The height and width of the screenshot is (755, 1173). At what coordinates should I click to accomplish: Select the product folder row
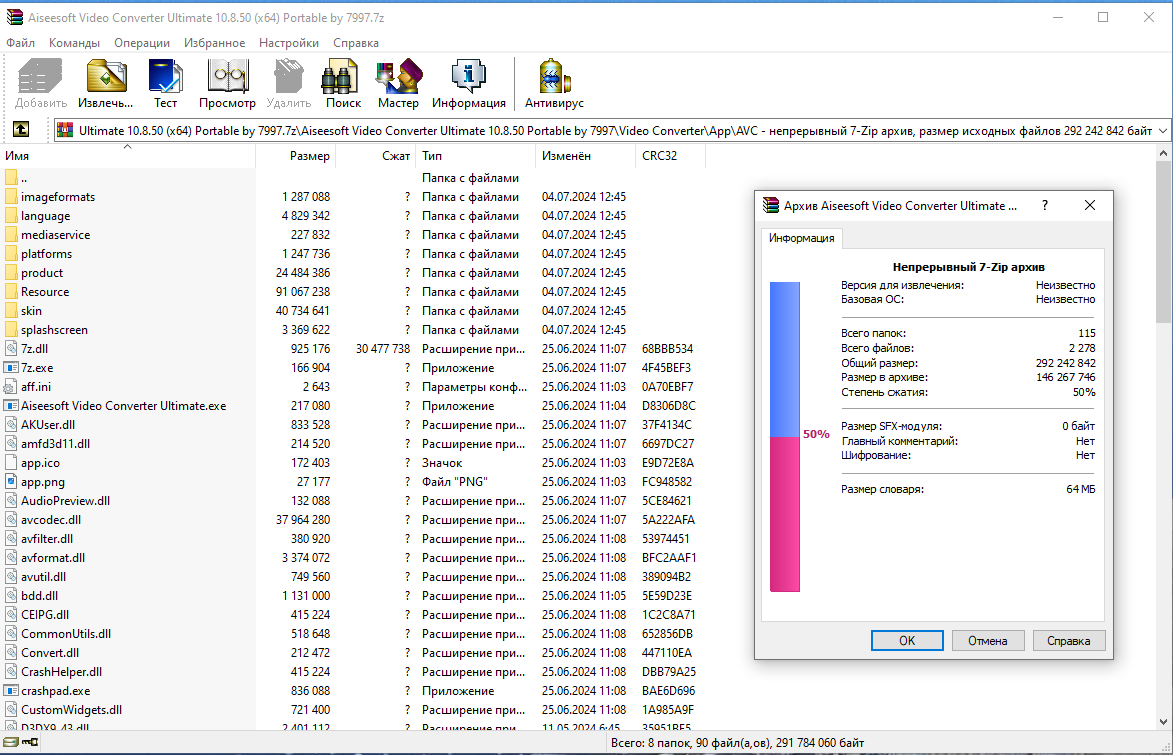(x=352, y=273)
